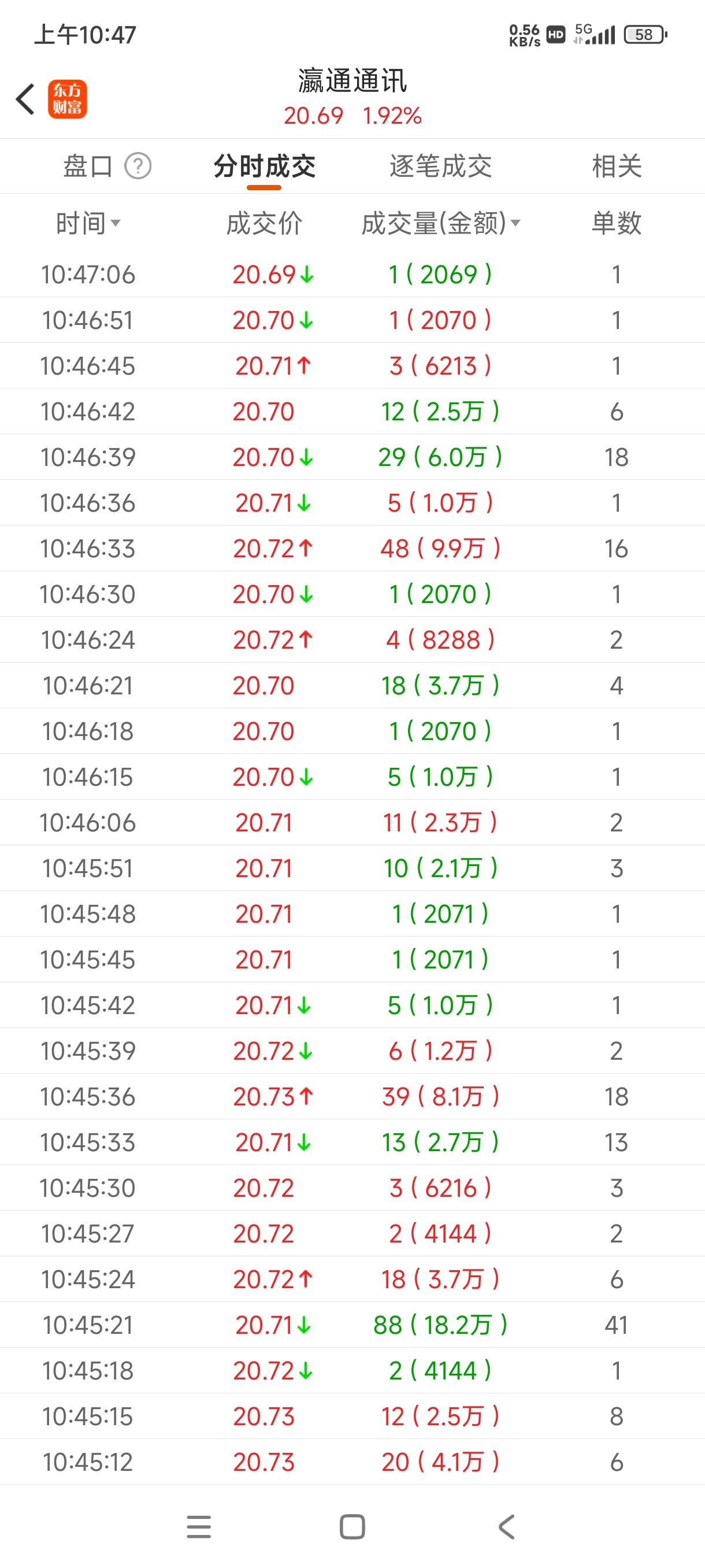The height and width of the screenshot is (1568, 705).
Task: Open the 相关 tab
Action: (616, 166)
